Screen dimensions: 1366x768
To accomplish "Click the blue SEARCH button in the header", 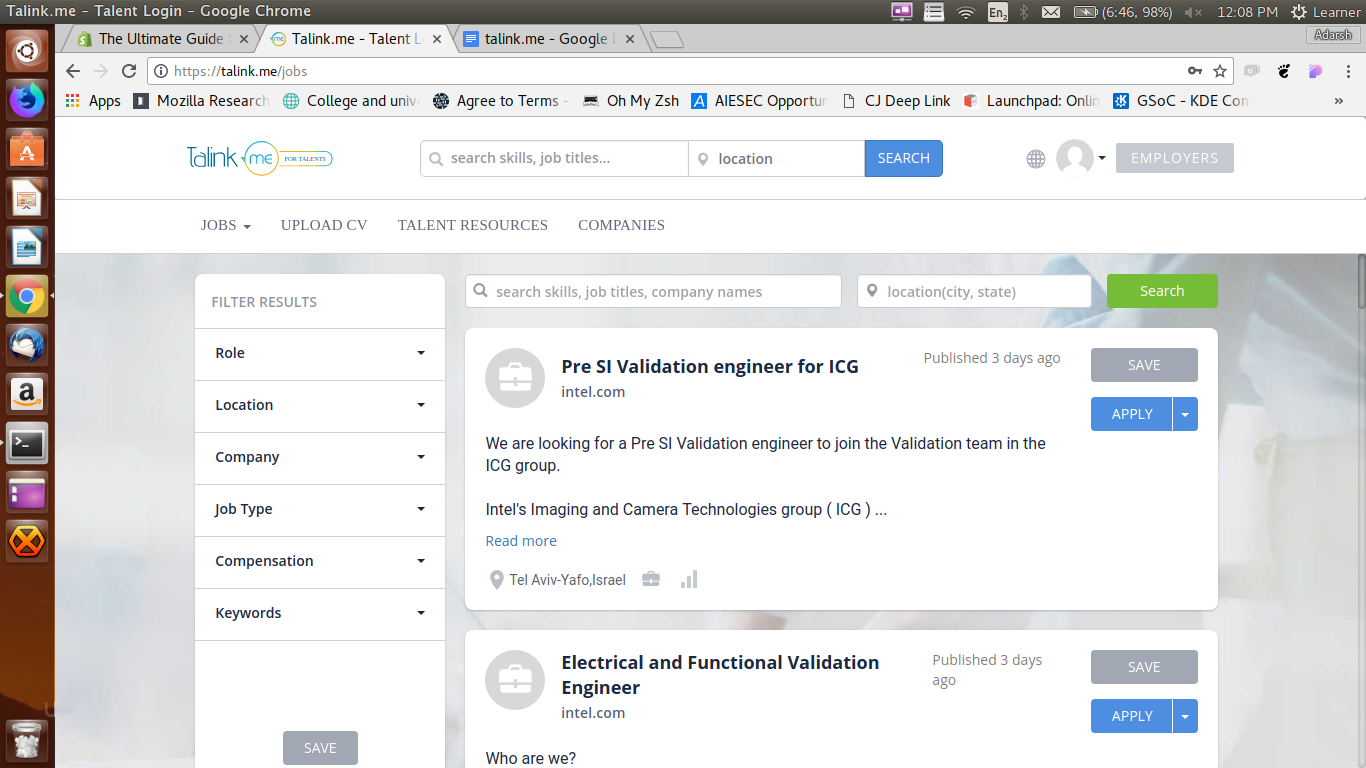I will tap(904, 158).
